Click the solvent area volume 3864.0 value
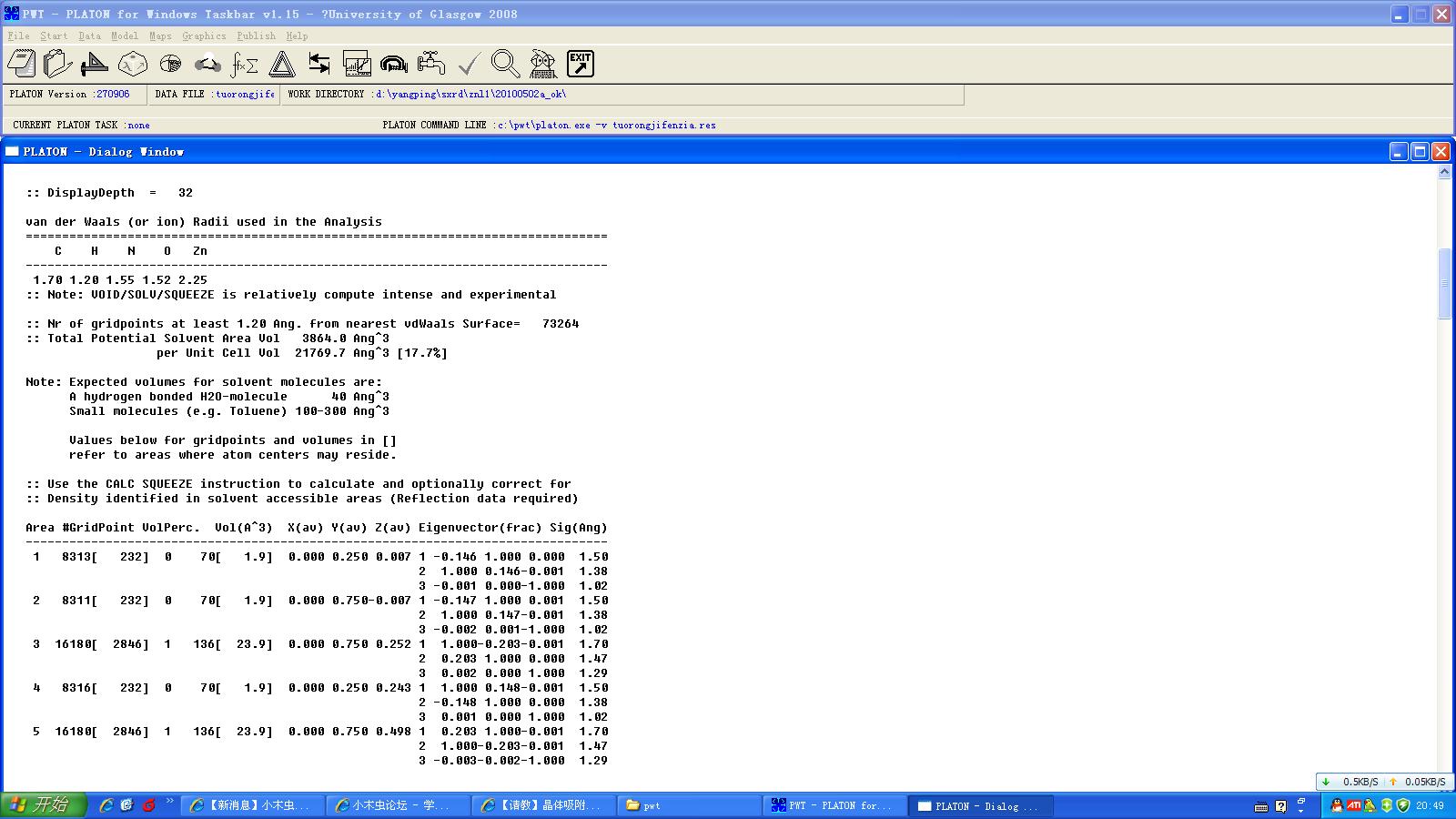The width and height of the screenshot is (1456, 819). click(324, 339)
